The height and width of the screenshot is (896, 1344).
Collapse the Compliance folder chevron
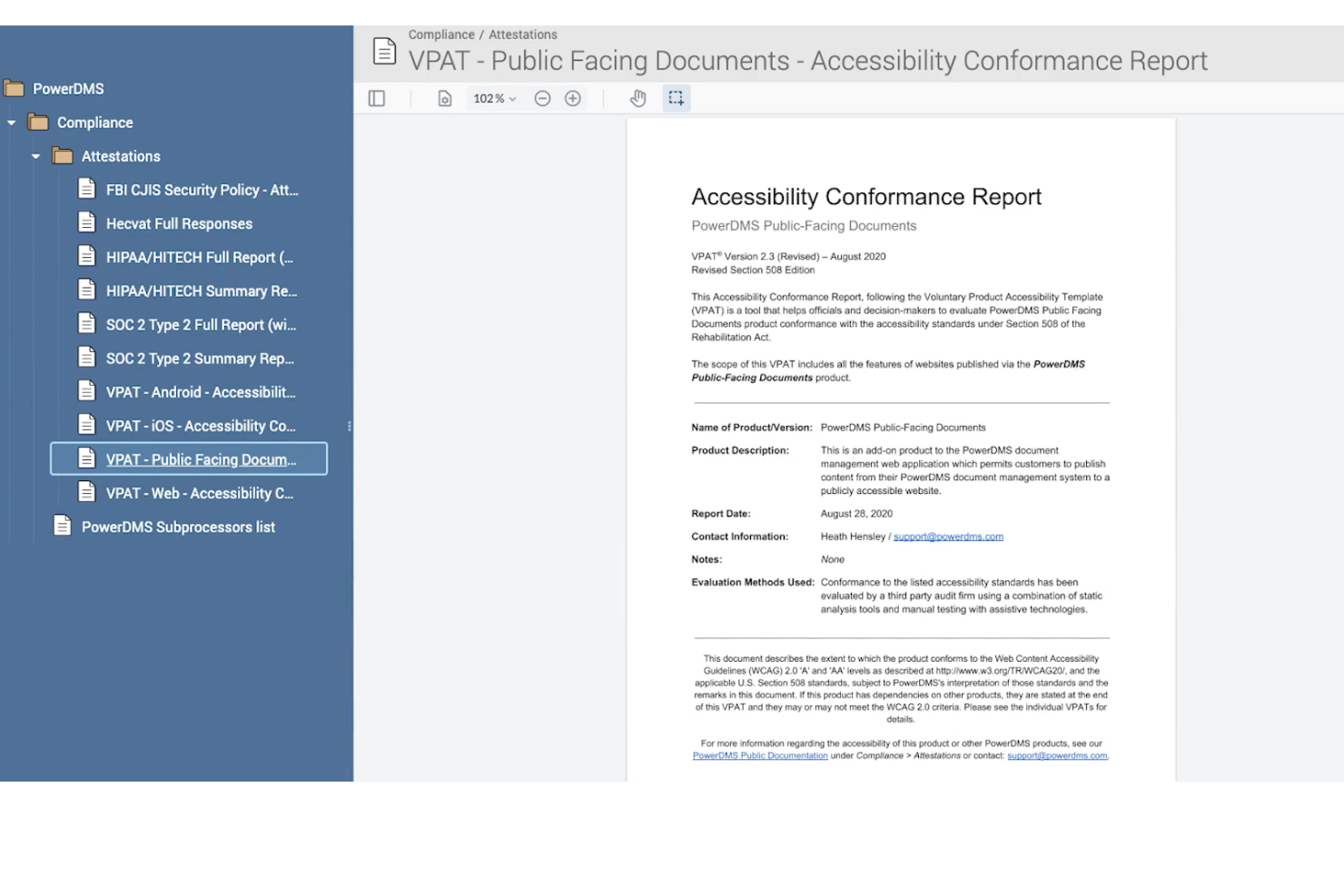click(x=12, y=122)
